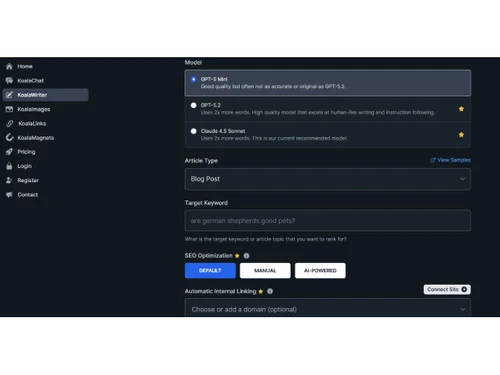Image resolution: width=500 pixels, height=375 pixels.
Task: Click GPT-5 Mini description text
Action: pos(273,86)
